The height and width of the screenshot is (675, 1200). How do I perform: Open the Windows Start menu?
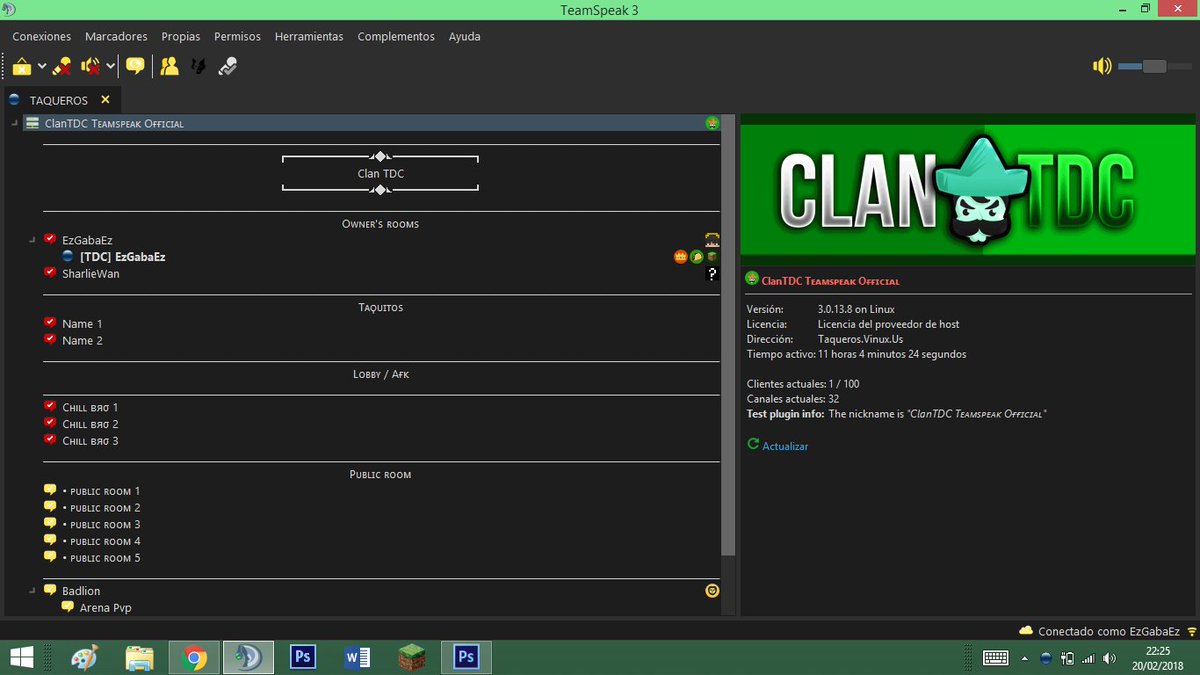click(x=23, y=657)
